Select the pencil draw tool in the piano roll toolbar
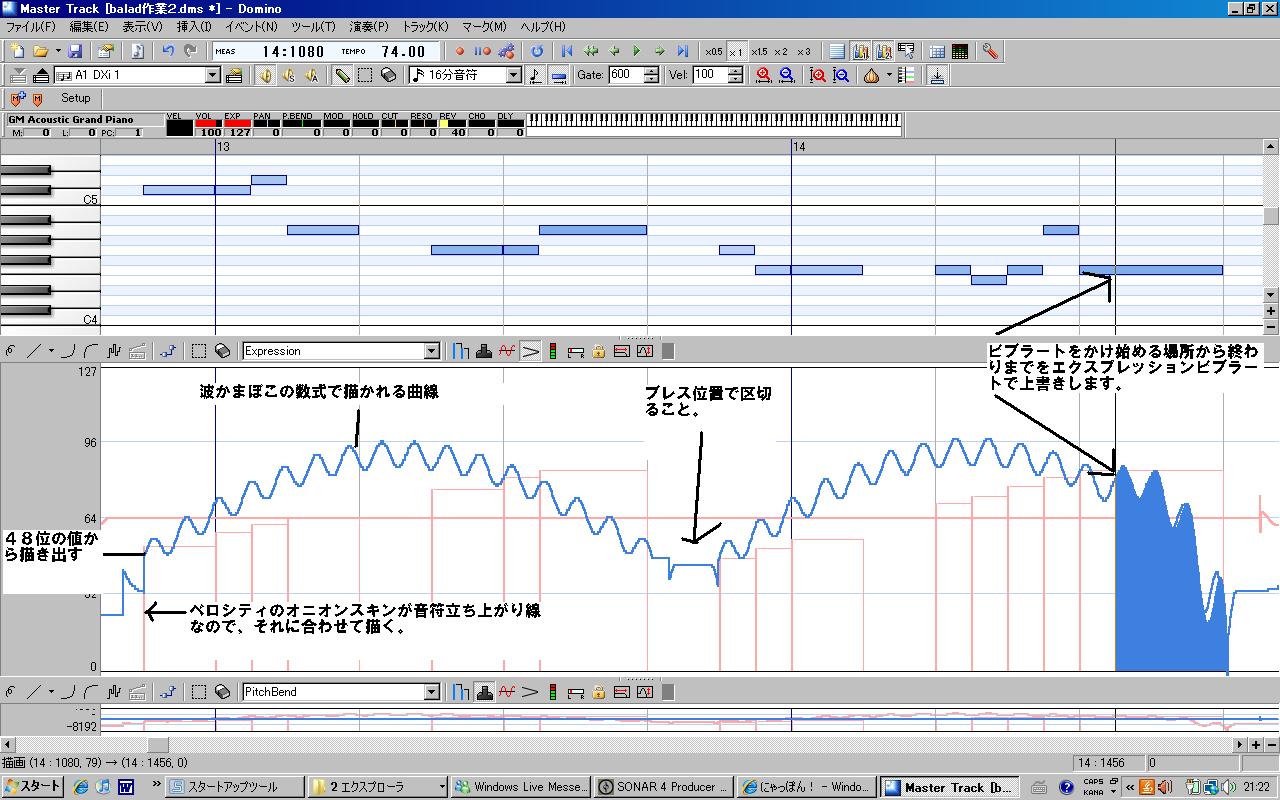This screenshot has width=1280, height=800. click(x=342, y=75)
